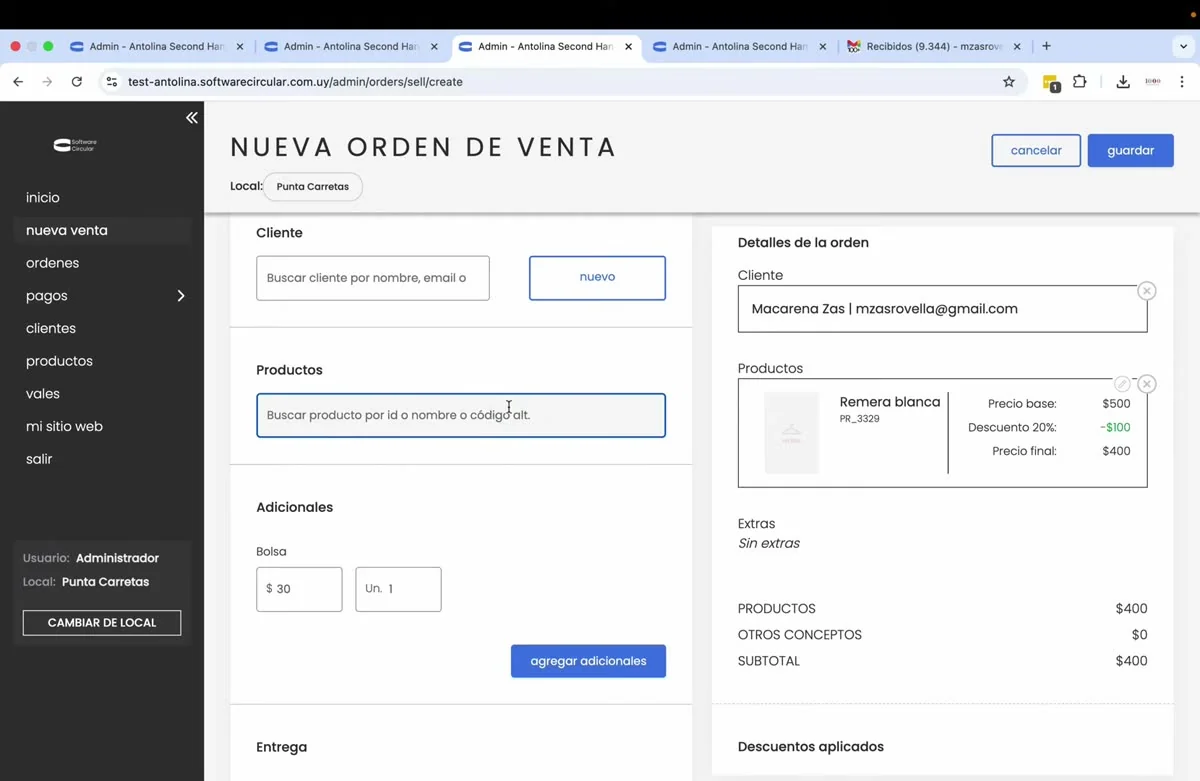The height and width of the screenshot is (781, 1200).
Task: Click the Descuento 20% label
Action: tap(1012, 428)
